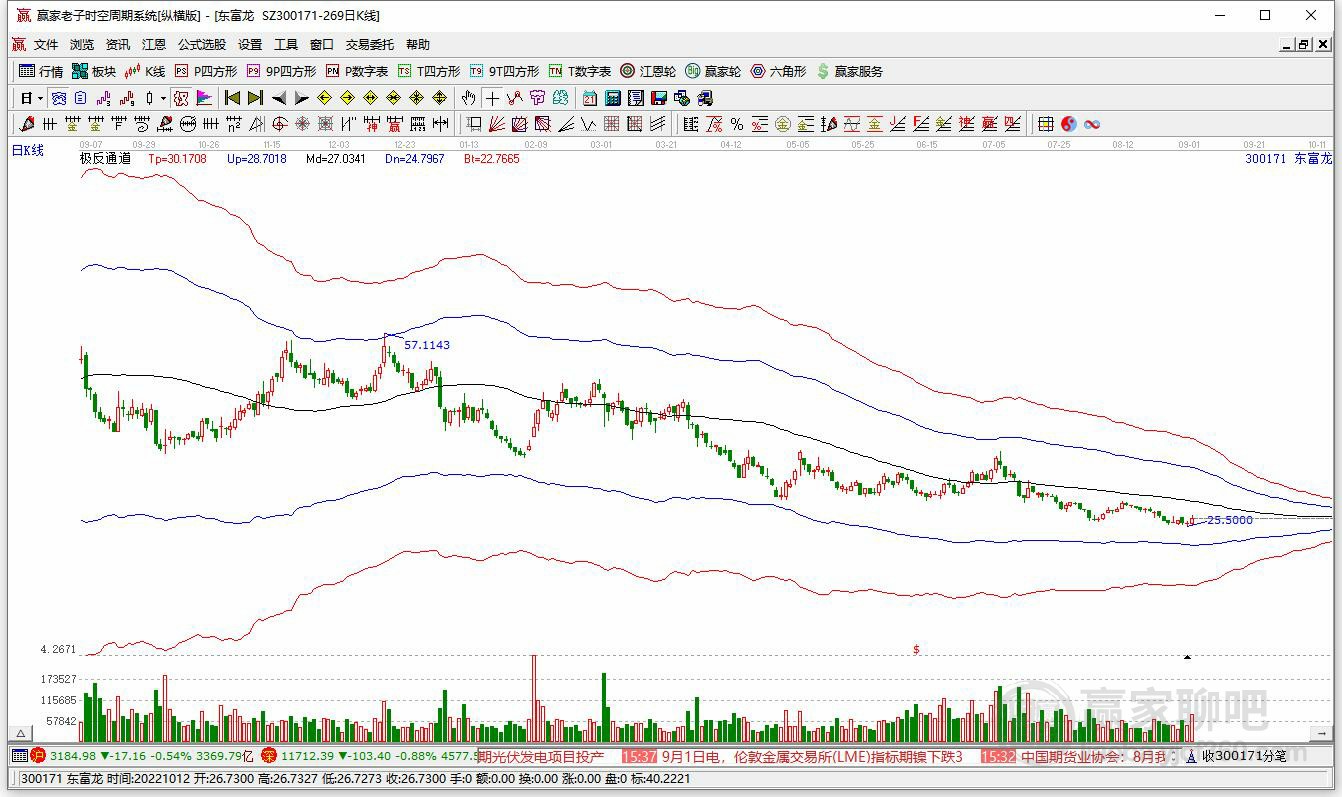This screenshot has width=1342, height=797.
Task: Jump to last bar with the green skip-forward icon
Action: pyautogui.click(x=255, y=98)
